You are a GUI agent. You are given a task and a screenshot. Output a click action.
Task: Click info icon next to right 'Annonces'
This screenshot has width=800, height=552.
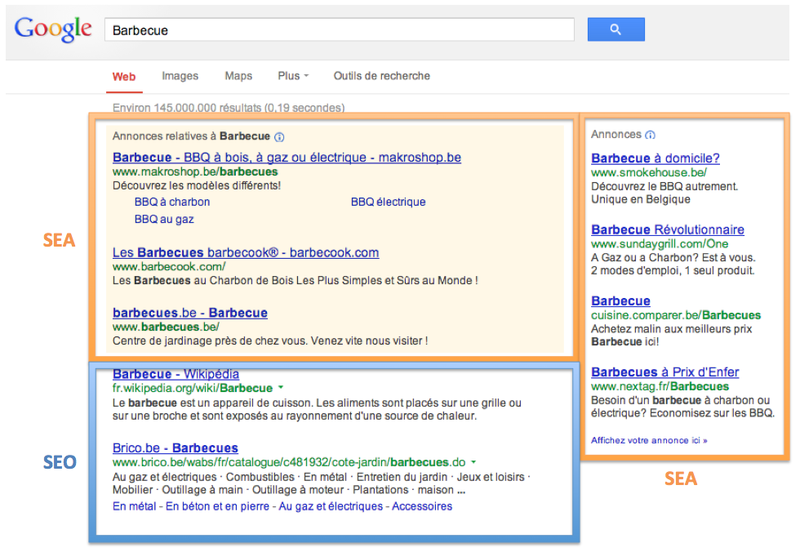650,135
